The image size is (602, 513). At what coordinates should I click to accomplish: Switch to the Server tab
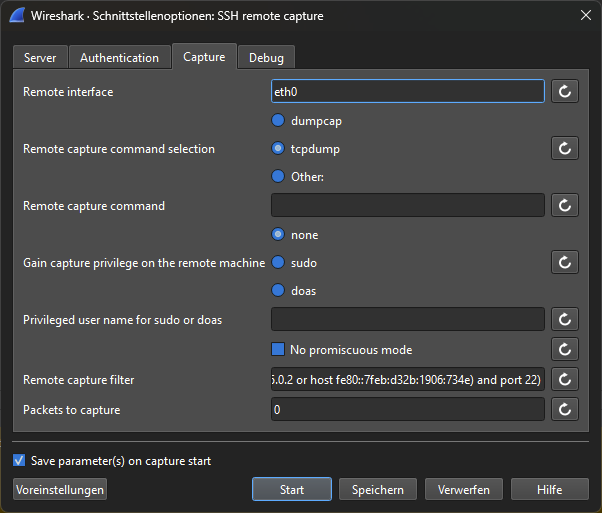tap(40, 58)
